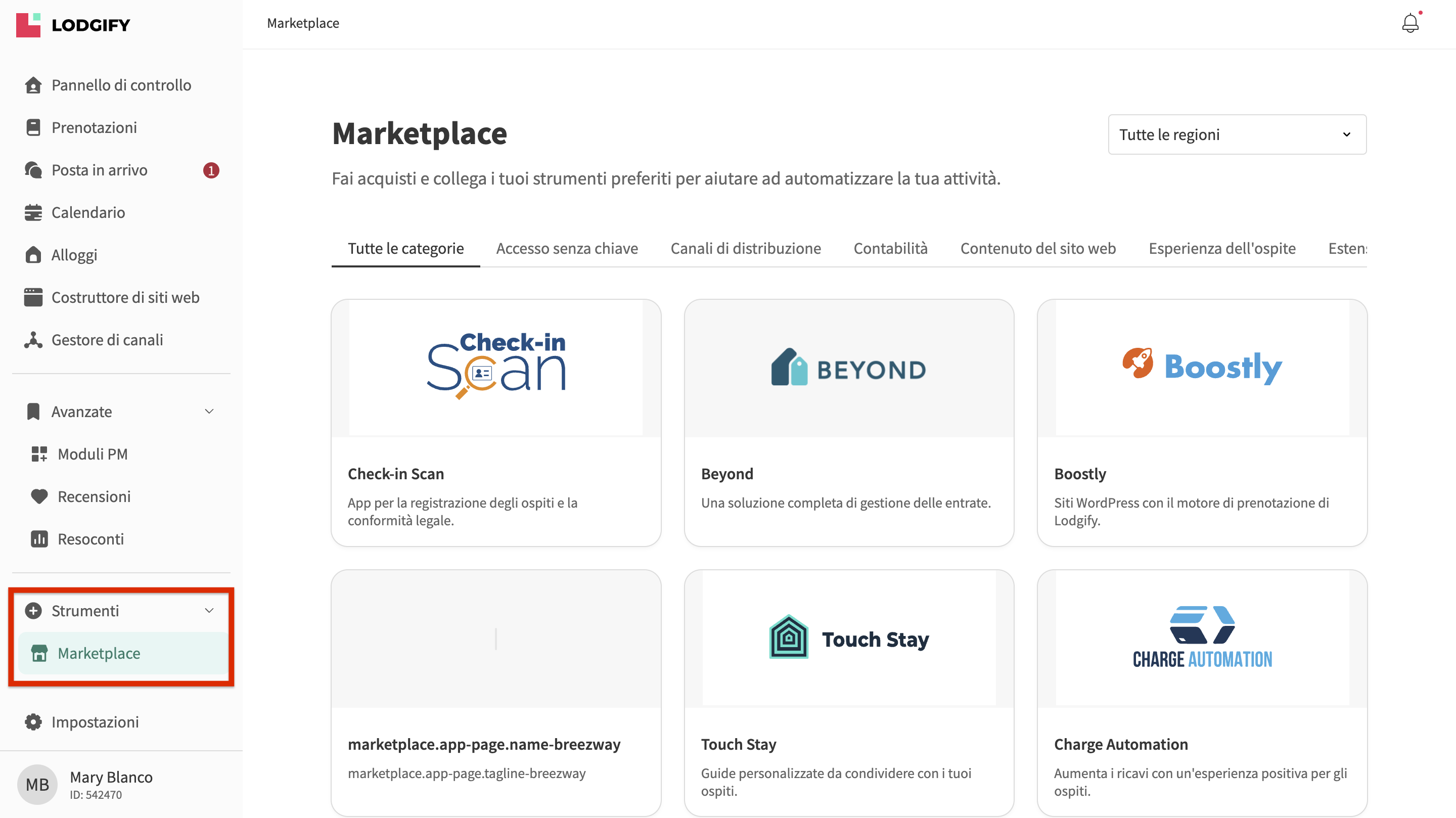Click the unread count badge on Posta in arrivo

pyautogui.click(x=211, y=169)
